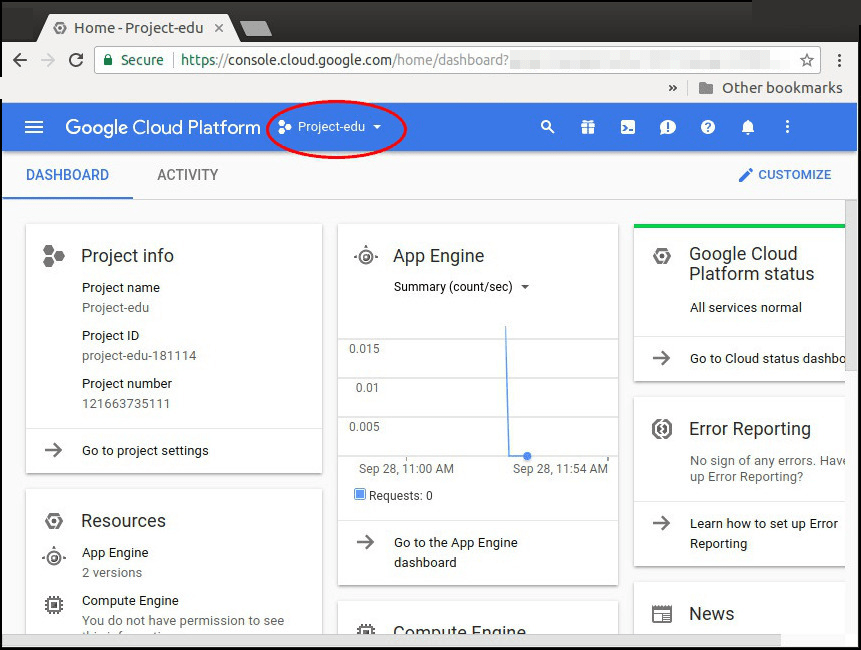This screenshot has width=861, height=650.
Task: Open the blue header three-dot menu
Action: tap(787, 127)
